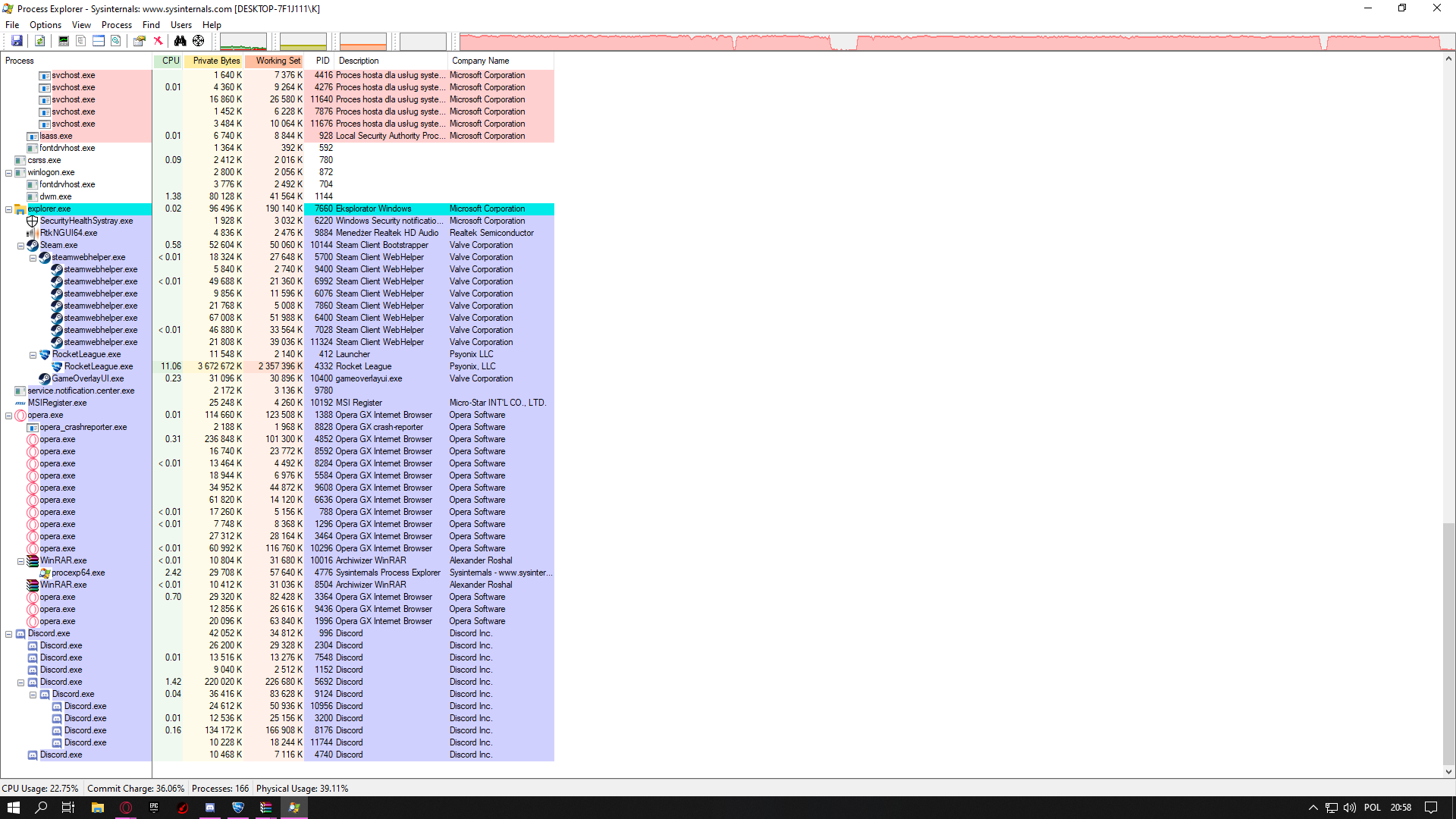Click the vertical scrollbar thumb
Screen dimensions: 1456x819
pos(1448,643)
